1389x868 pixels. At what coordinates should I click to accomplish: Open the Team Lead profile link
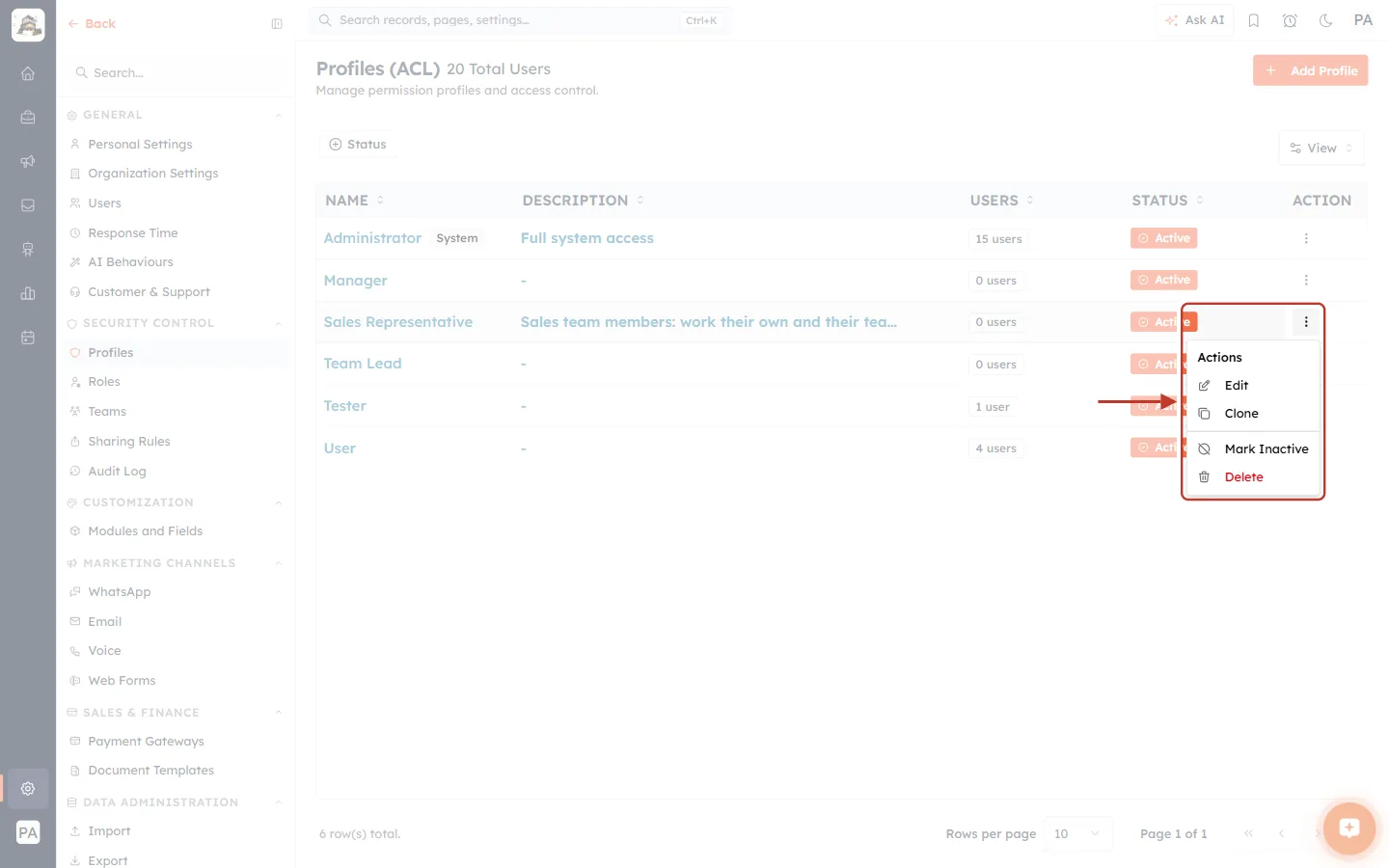pos(362,364)
